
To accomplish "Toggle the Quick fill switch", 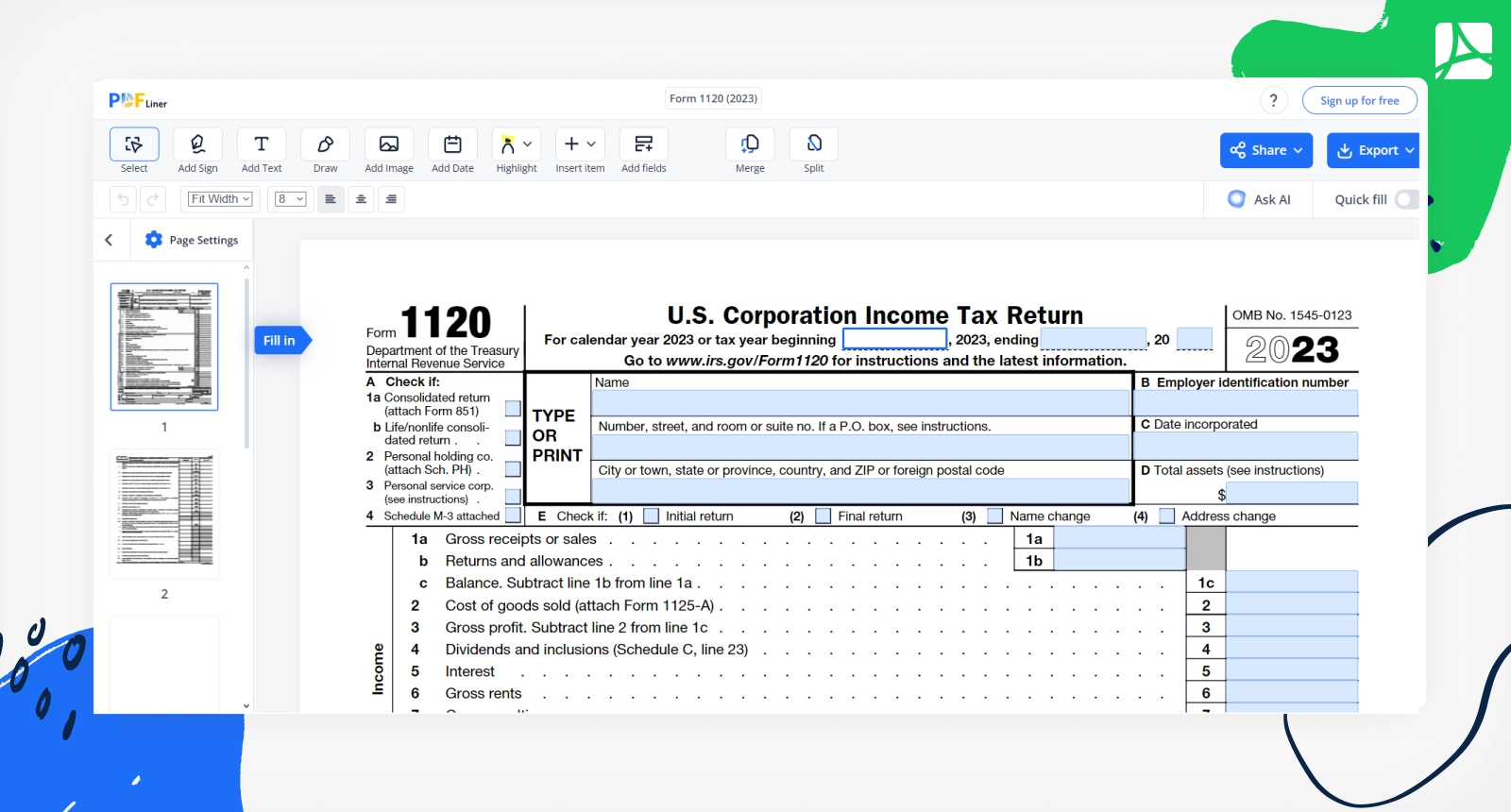I will pyautogui.click(x=1406, y=199).
